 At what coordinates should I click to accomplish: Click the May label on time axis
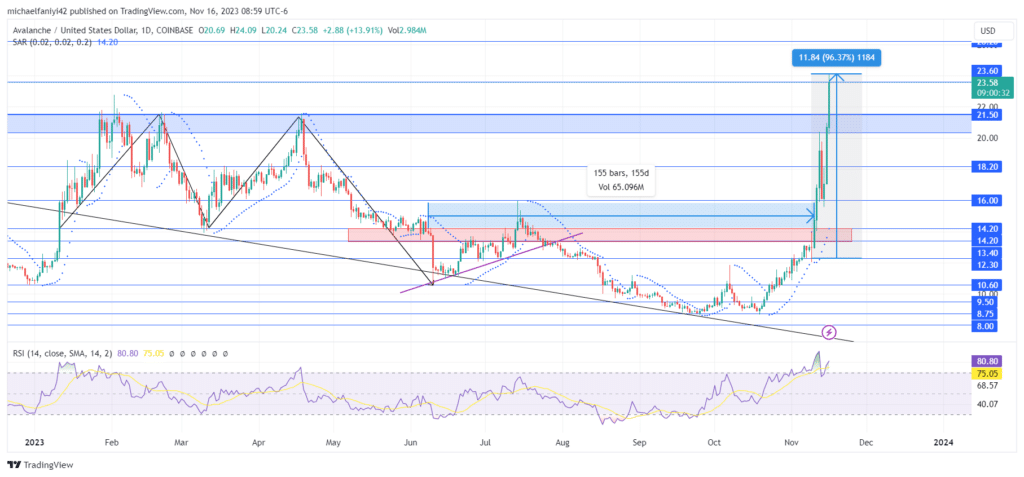point(334,442)
